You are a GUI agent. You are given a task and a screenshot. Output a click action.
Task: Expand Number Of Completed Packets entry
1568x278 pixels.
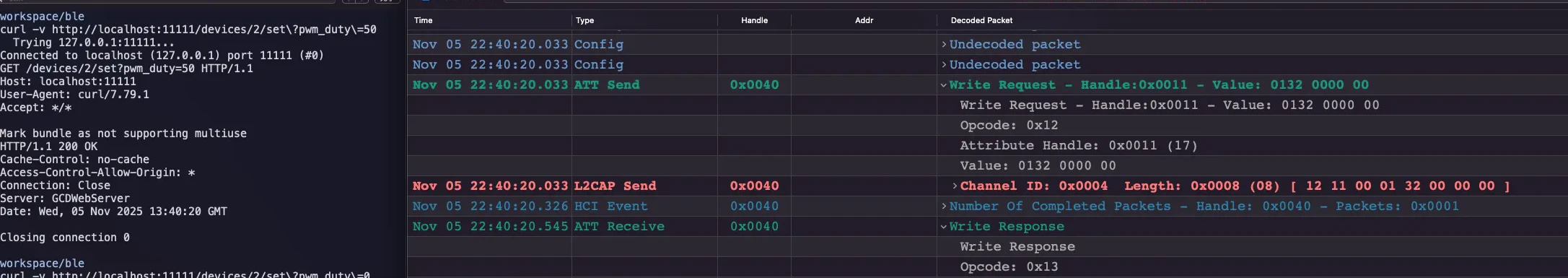(944, 206)
